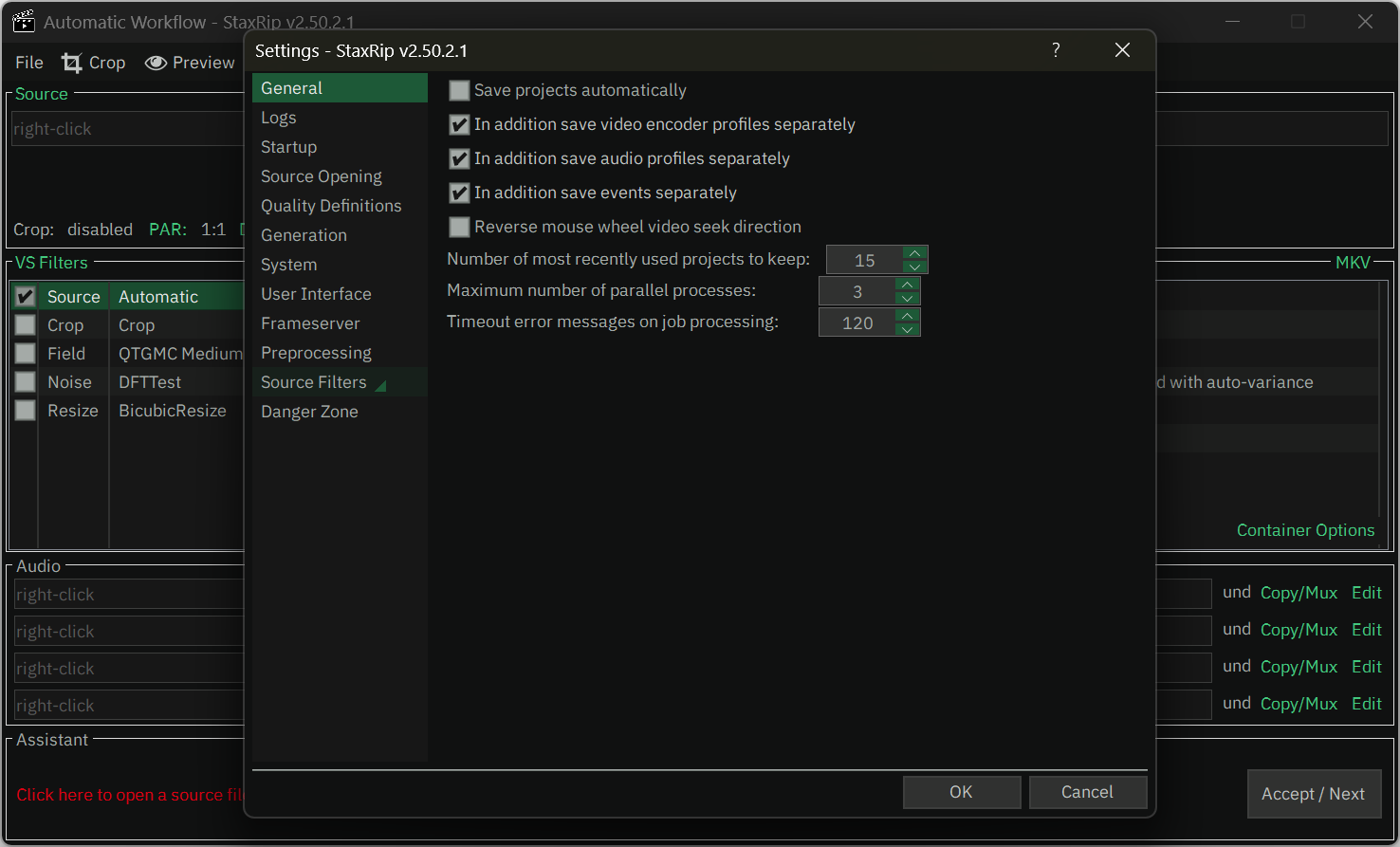Increase recently used projects count

914,253
